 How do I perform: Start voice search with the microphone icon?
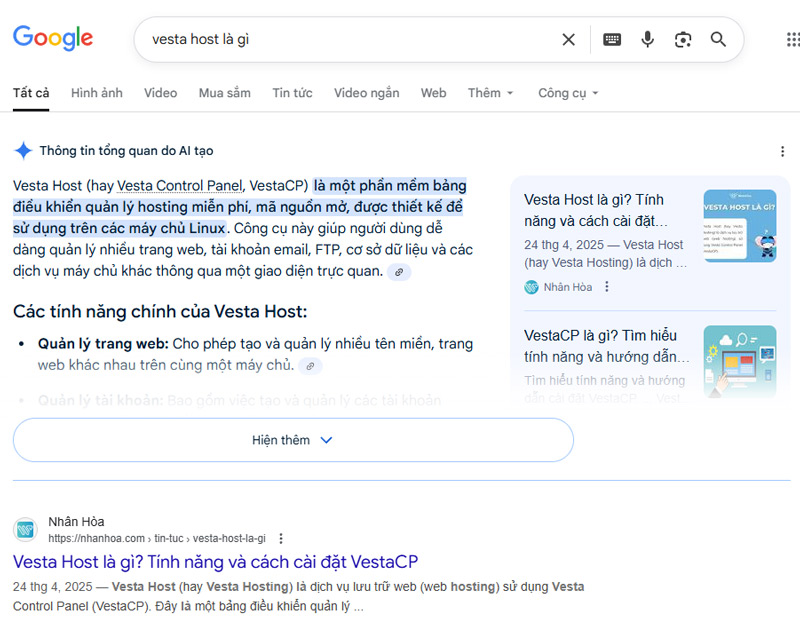(647, 39)
